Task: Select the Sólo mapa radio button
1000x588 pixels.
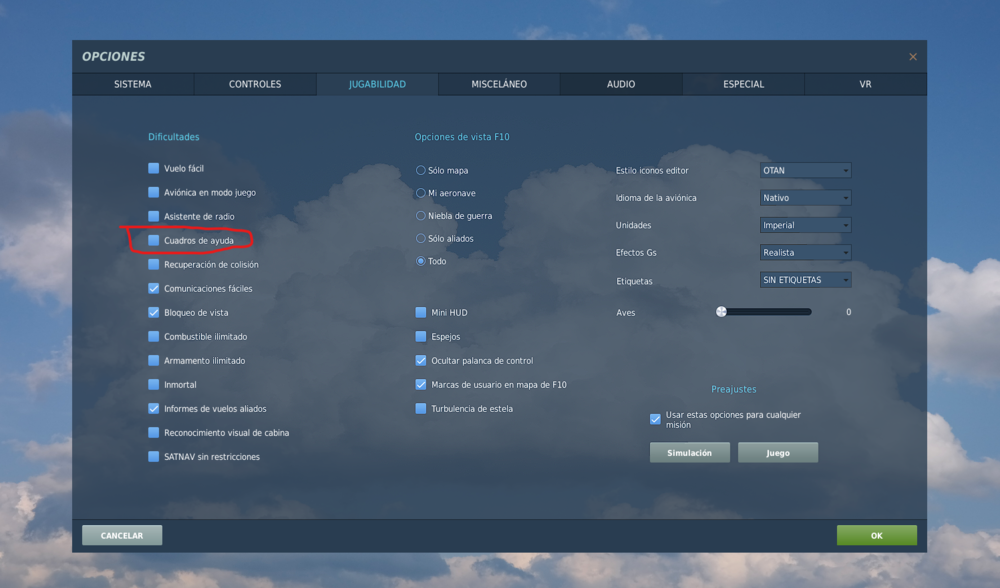Action: [420, 170]
